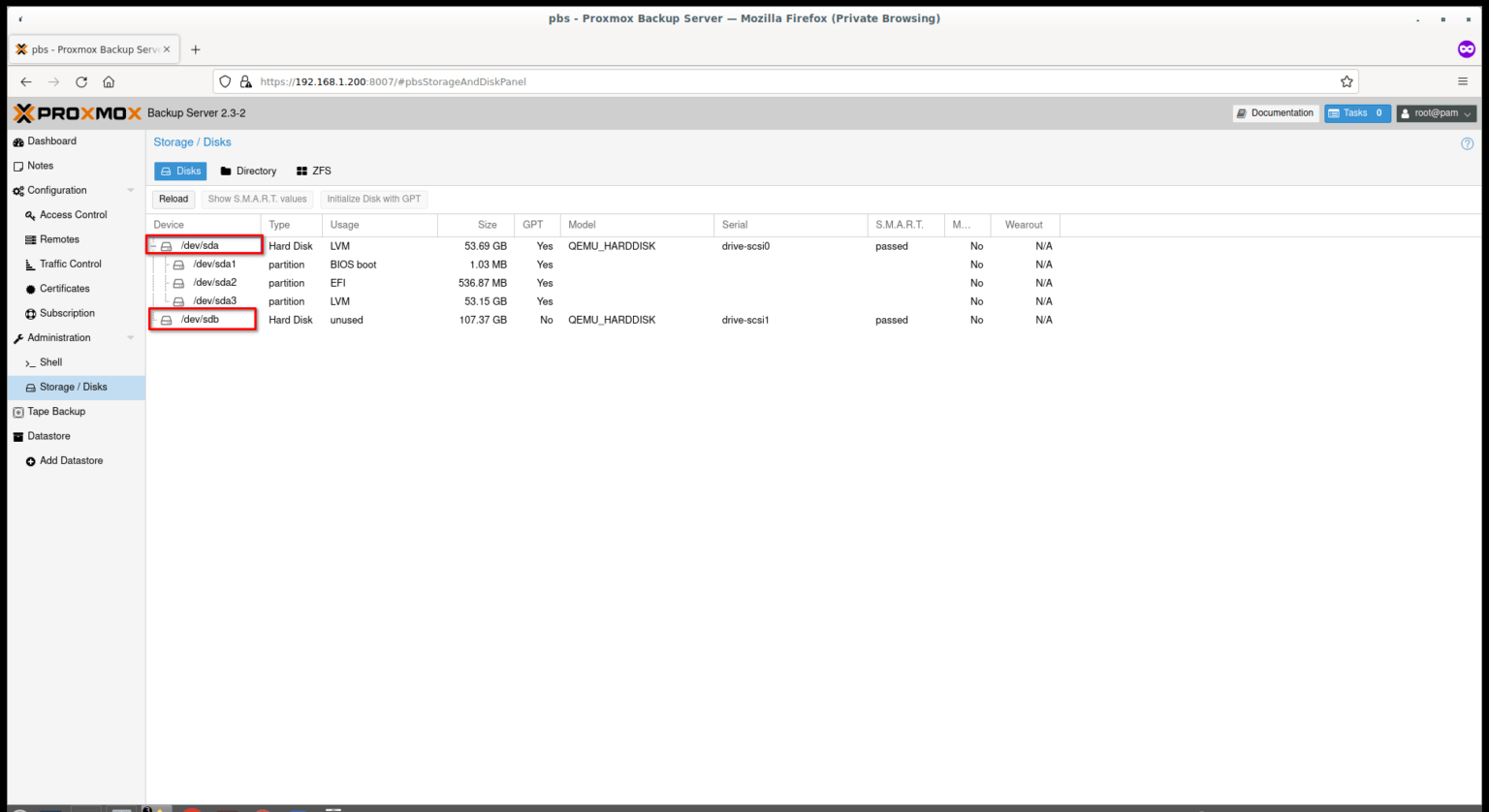Switch to the Directory tab
Viewport: 1489px width, 812px height.
(248, 172)
